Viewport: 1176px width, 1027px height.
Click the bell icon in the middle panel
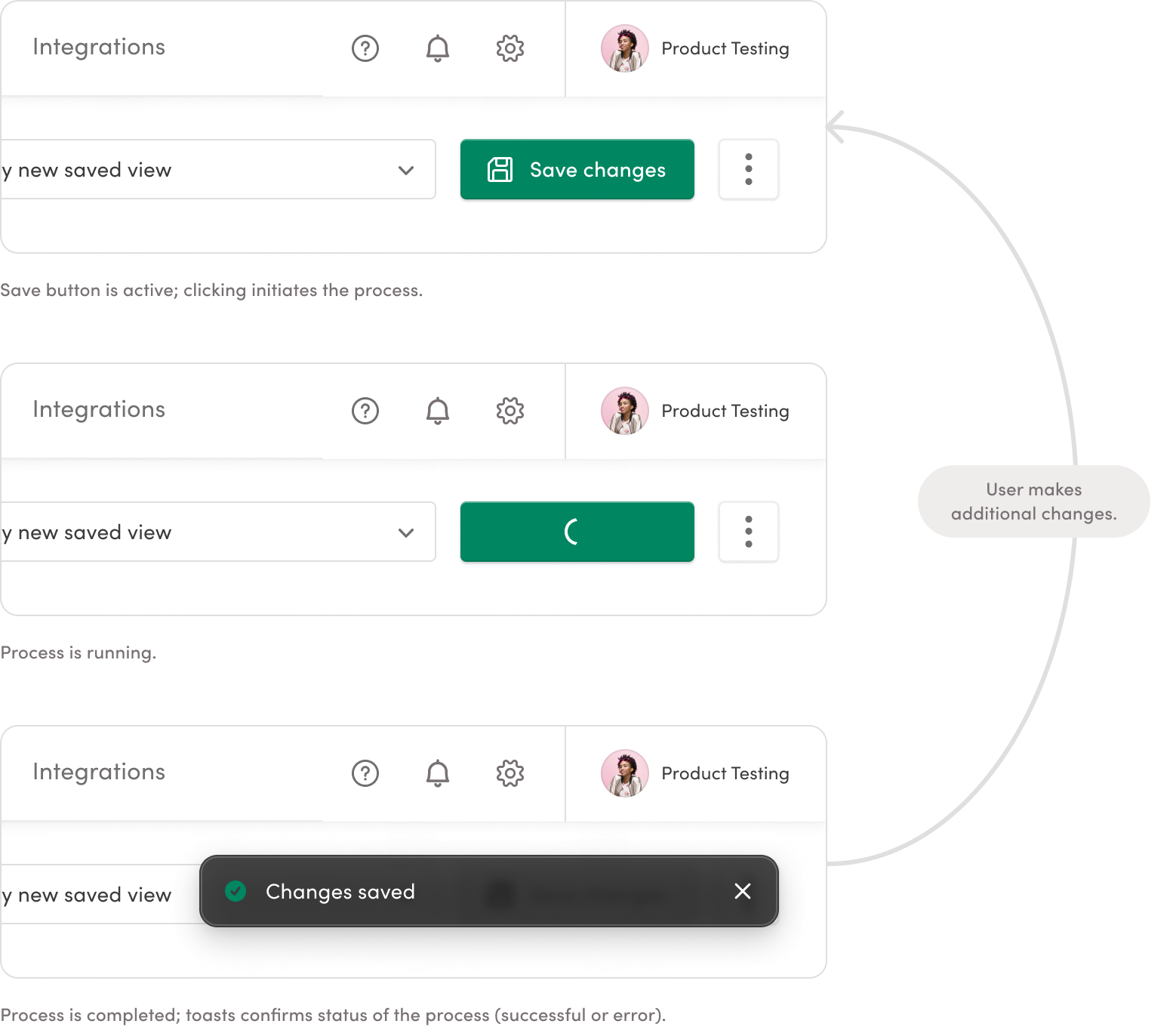(x=438, y=411)
